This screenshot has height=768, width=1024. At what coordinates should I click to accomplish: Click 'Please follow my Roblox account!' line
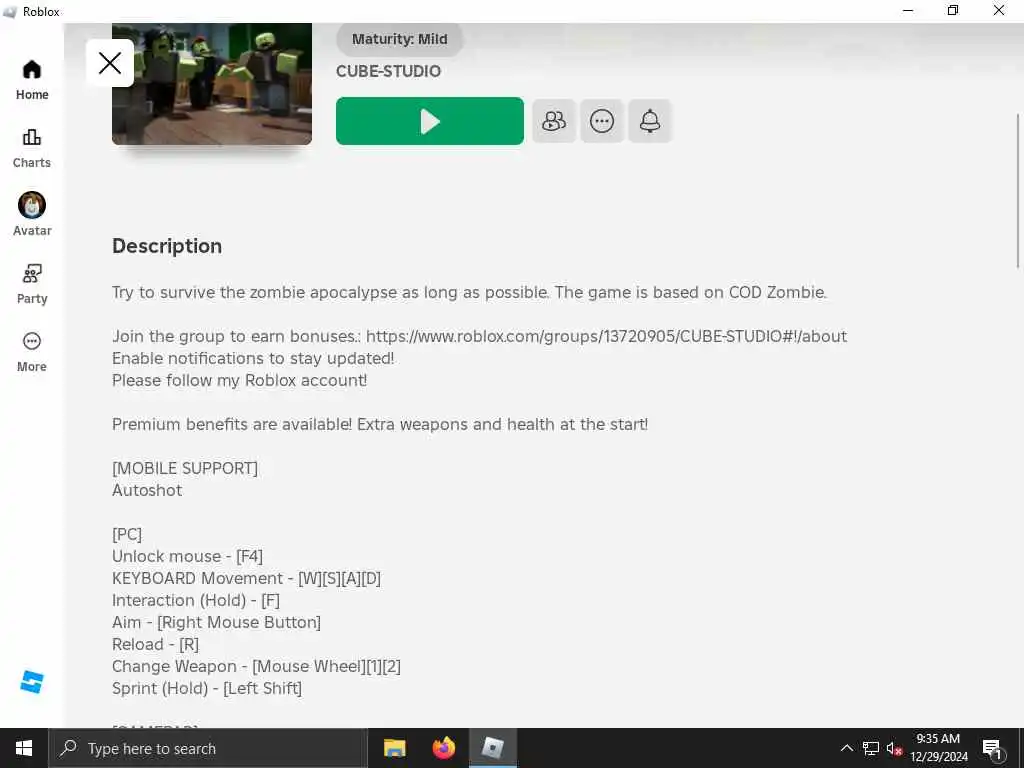click(239, 380)
